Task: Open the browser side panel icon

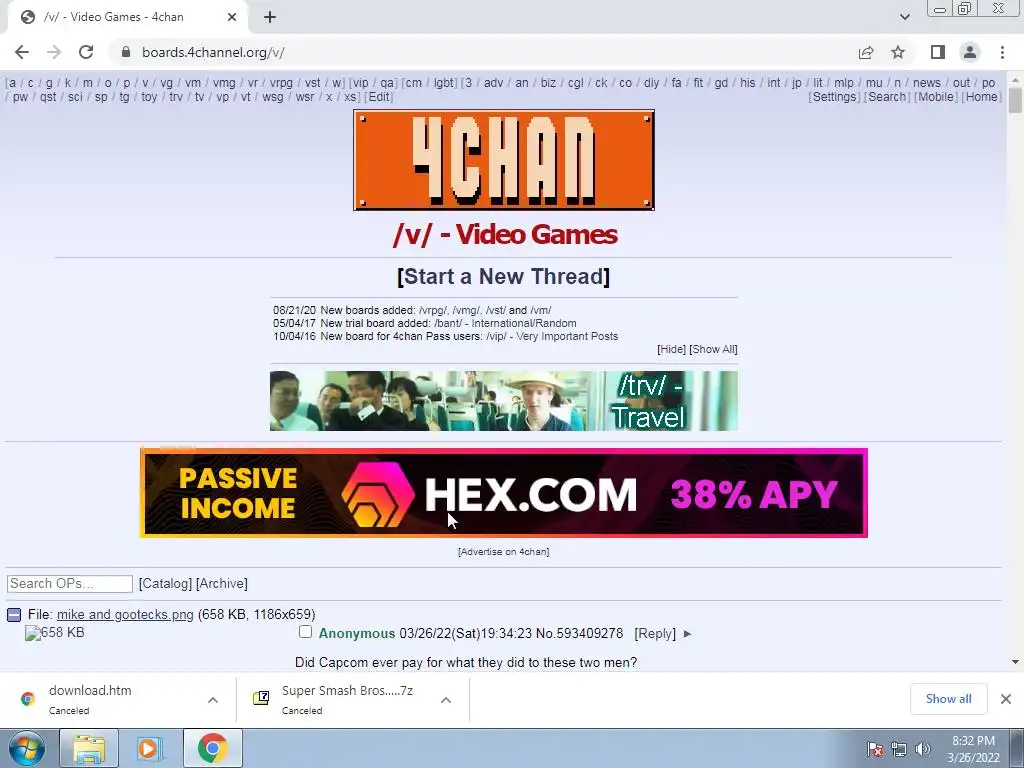Action: click(938, 52)
